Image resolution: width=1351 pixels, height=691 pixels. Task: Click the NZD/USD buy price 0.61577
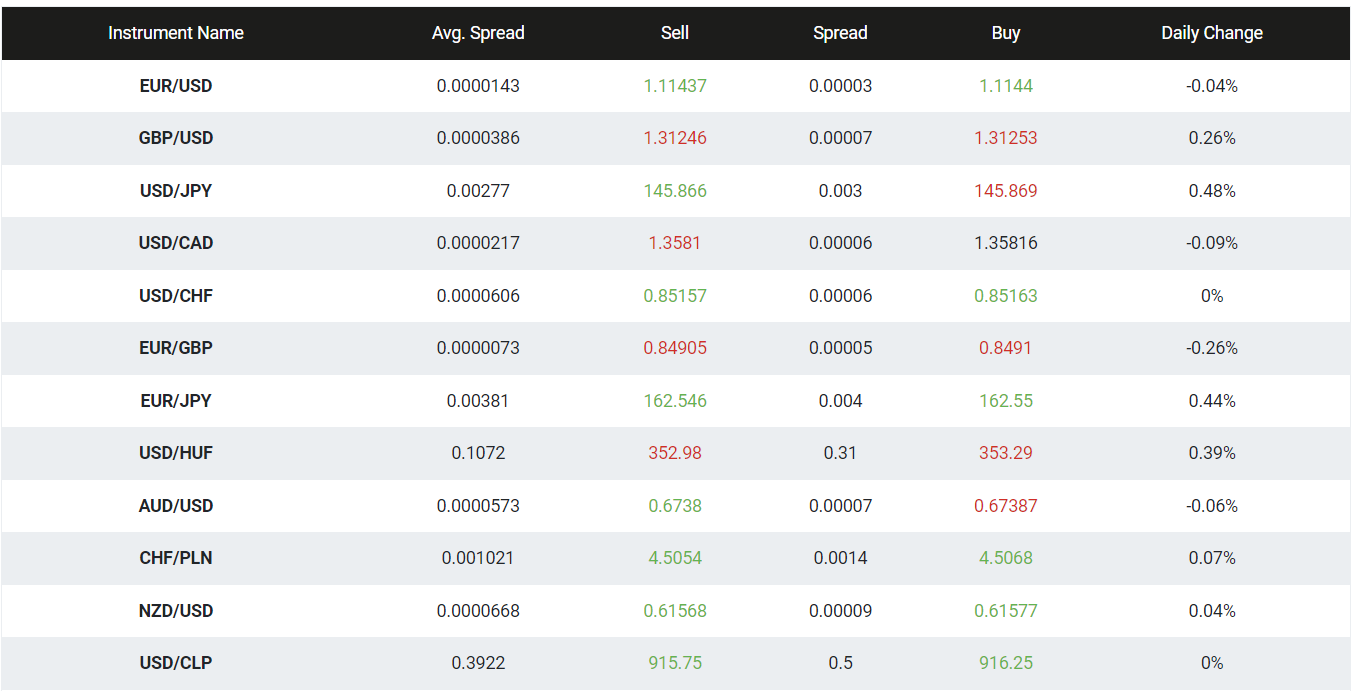click(1006, 610)
